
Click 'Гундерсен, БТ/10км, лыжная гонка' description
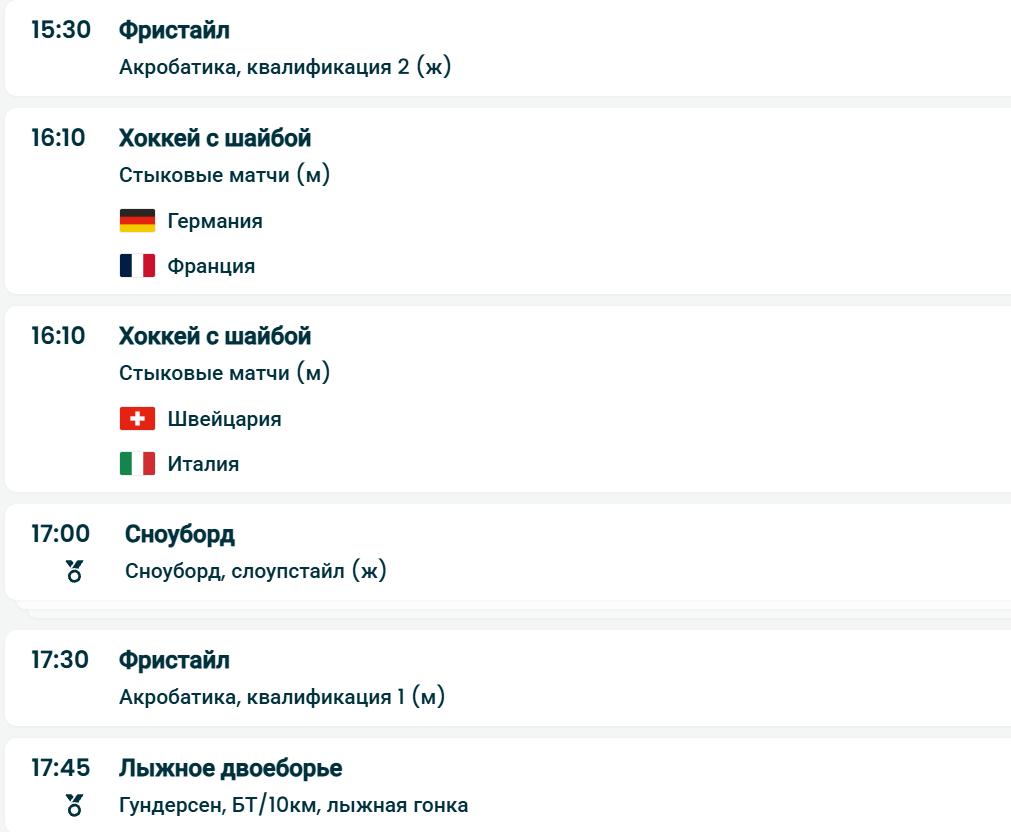pos(293,805)
